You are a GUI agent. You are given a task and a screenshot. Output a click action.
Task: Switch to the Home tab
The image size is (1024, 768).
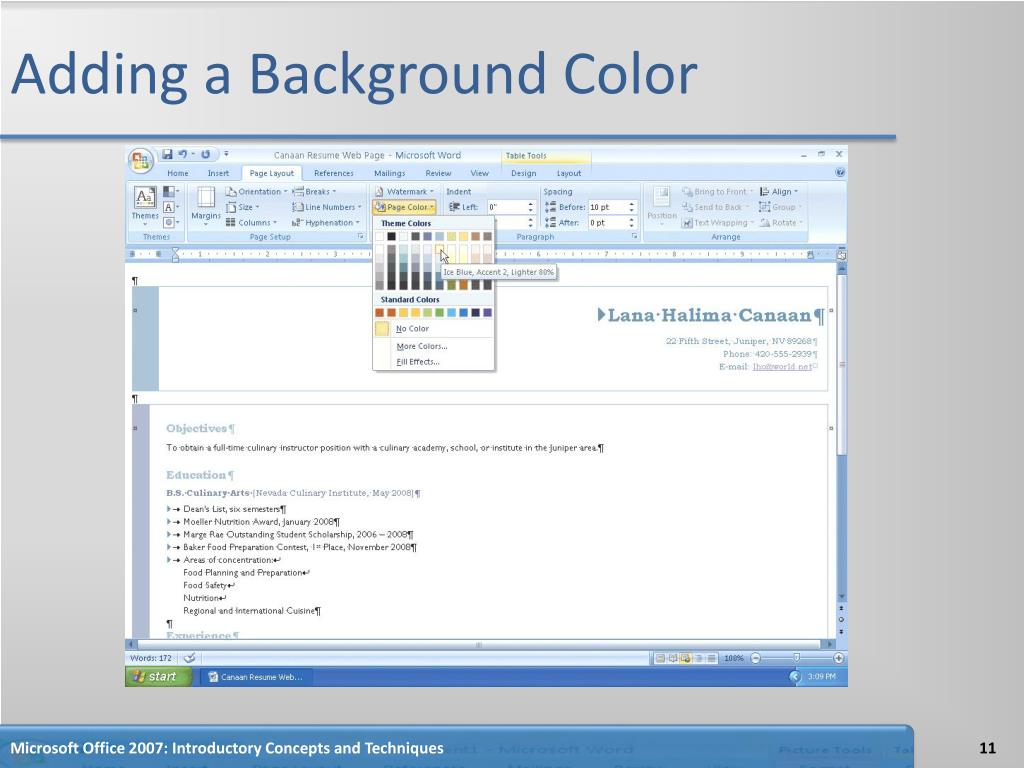click(x=178, y=173)
